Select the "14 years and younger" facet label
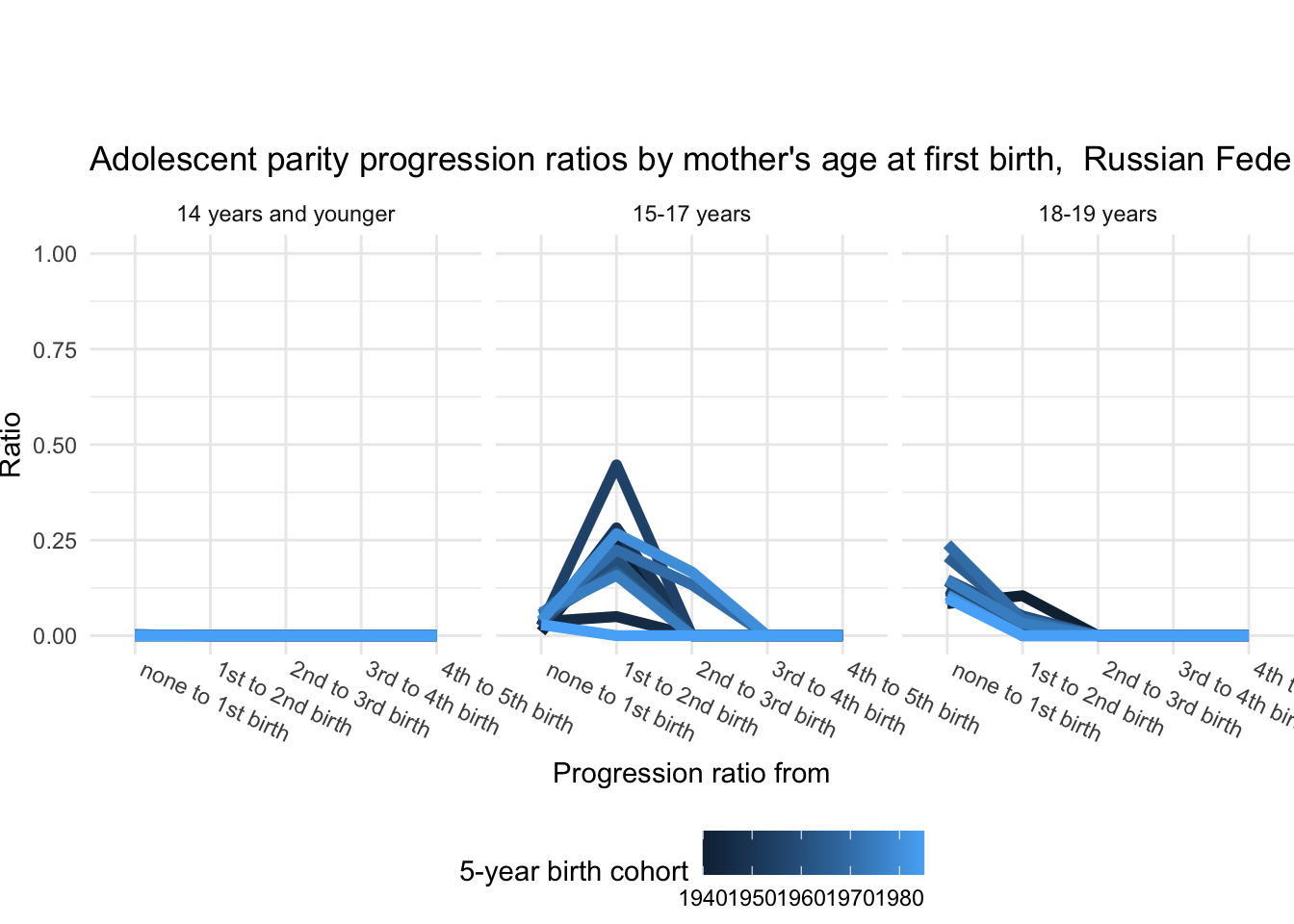Image resolution: width=1294 pixels, height=924 pixels. (x=286, y=214)
